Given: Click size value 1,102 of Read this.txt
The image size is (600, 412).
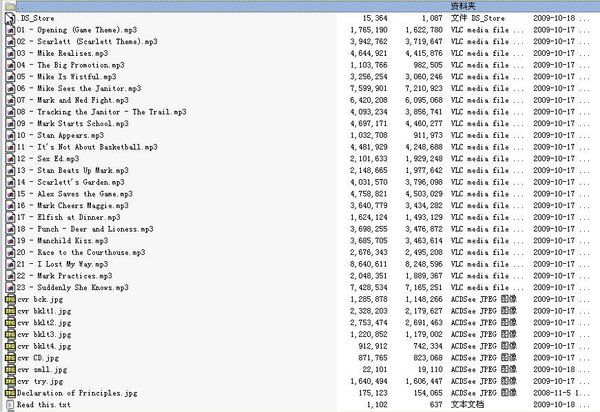Looking at the screenshot, I should point(377,405).
